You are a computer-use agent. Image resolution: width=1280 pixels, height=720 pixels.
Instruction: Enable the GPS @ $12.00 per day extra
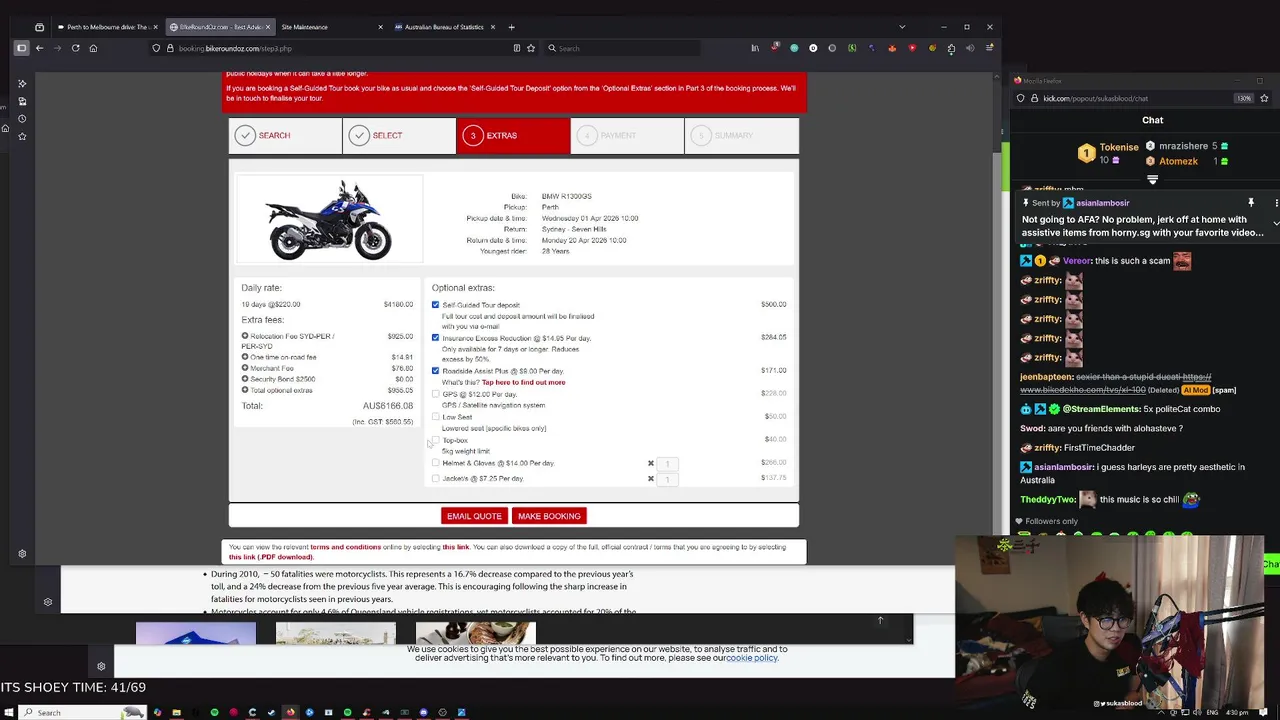435,394
